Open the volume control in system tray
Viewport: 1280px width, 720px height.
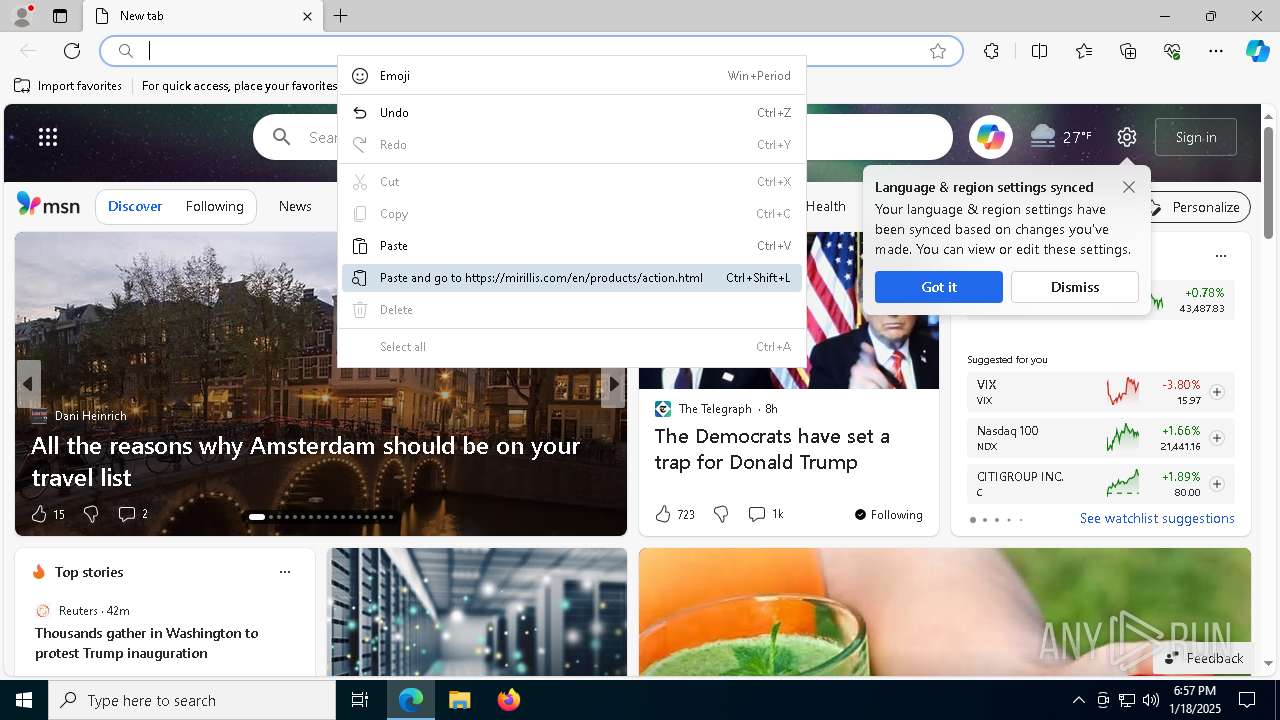[x=1151, y=700]
